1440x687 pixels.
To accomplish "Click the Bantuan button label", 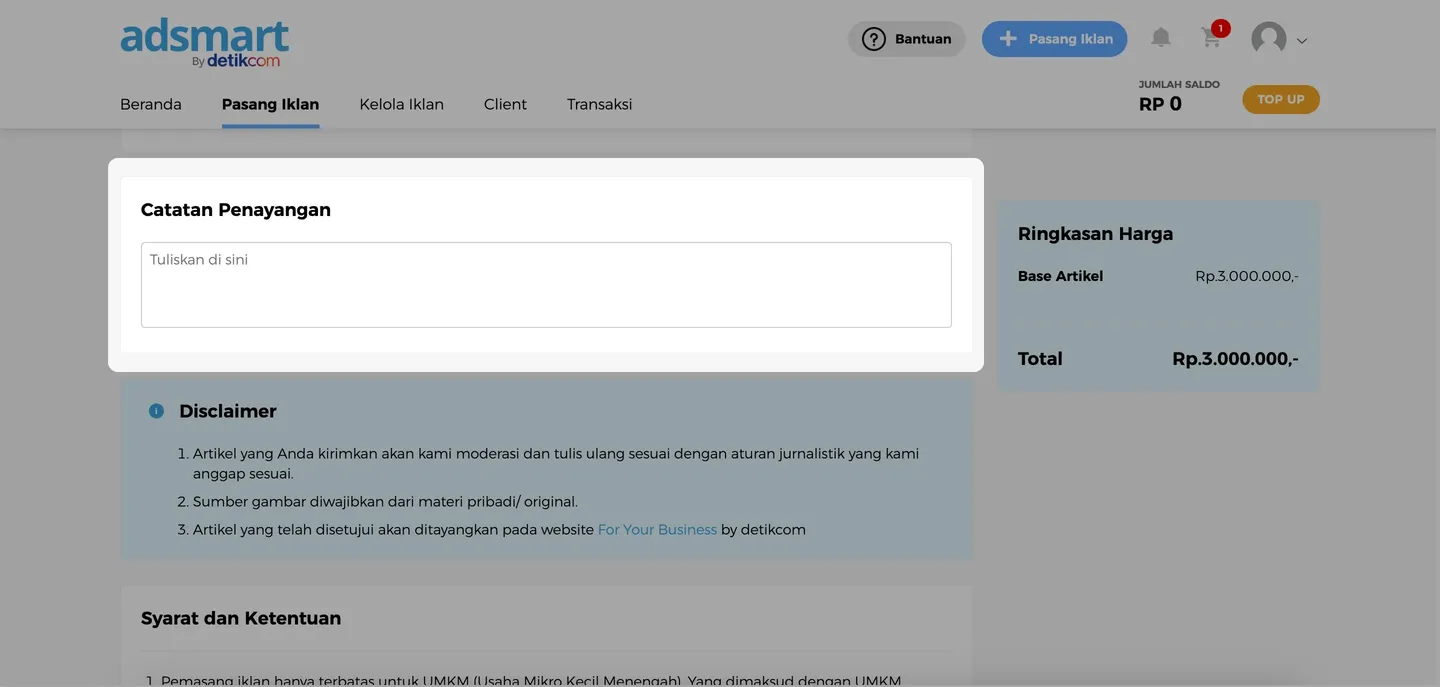I will click(x=923, y=39).
